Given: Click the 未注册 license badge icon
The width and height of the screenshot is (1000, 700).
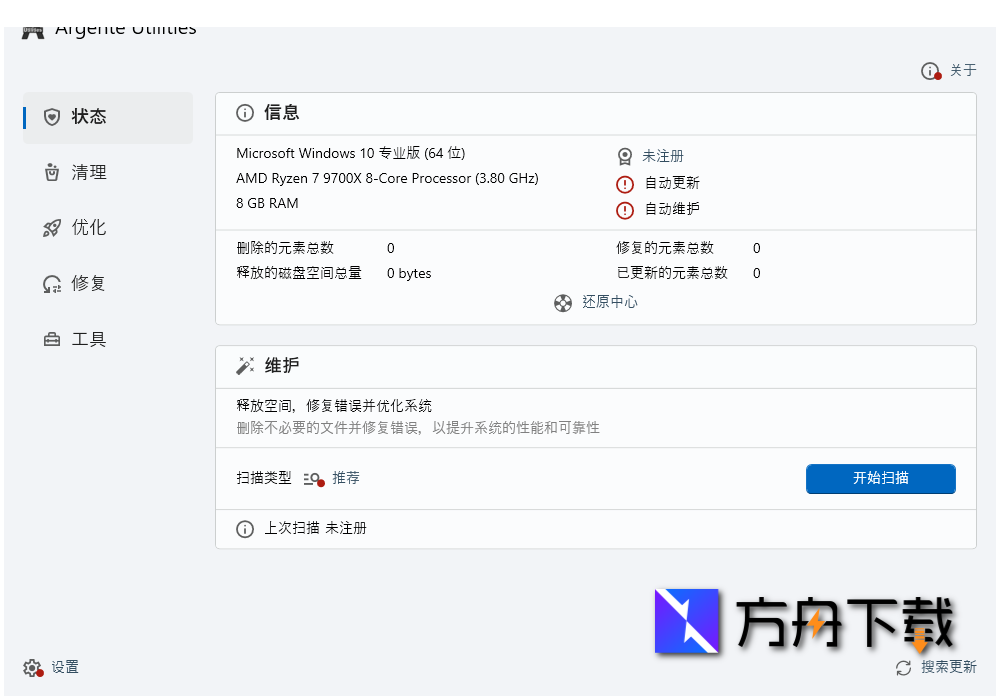Looking at the screenshot, I should (625, 157).
